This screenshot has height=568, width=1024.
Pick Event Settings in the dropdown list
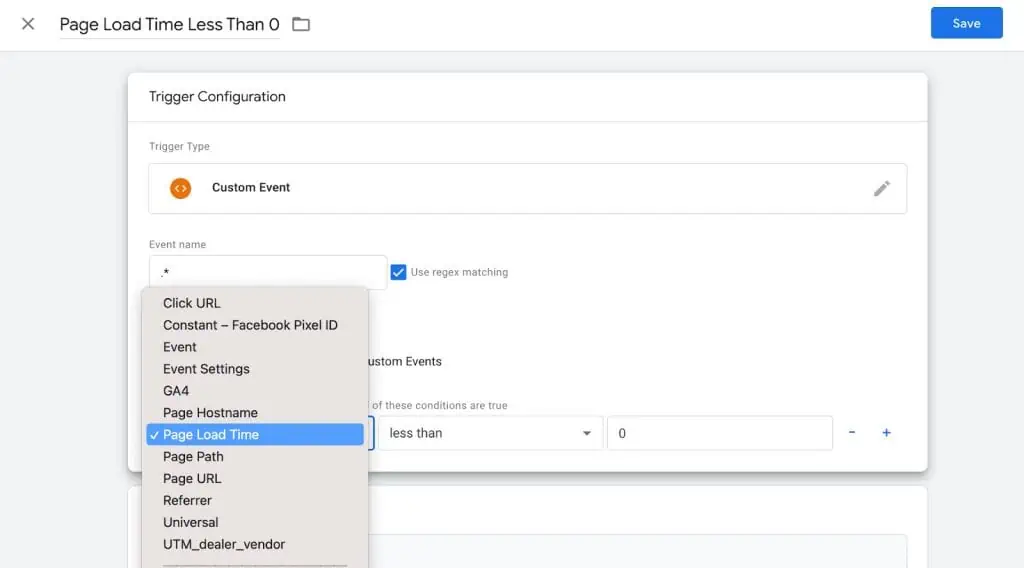[206, 369]
